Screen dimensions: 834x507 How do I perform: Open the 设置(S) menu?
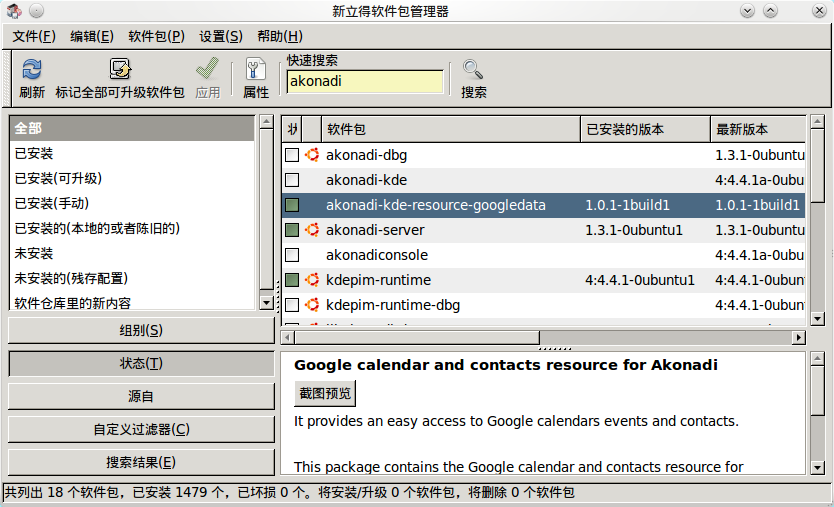click(221, 36)
